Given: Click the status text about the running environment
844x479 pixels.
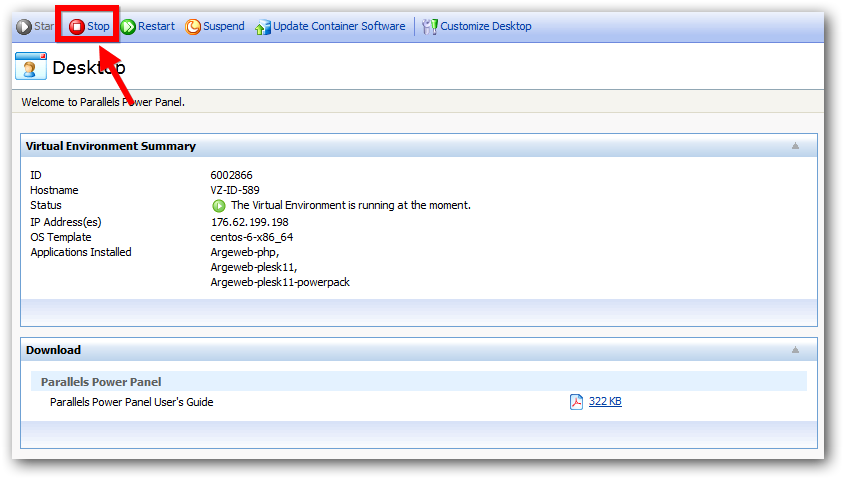Looking at the screenshot, I should coord(351,205).
